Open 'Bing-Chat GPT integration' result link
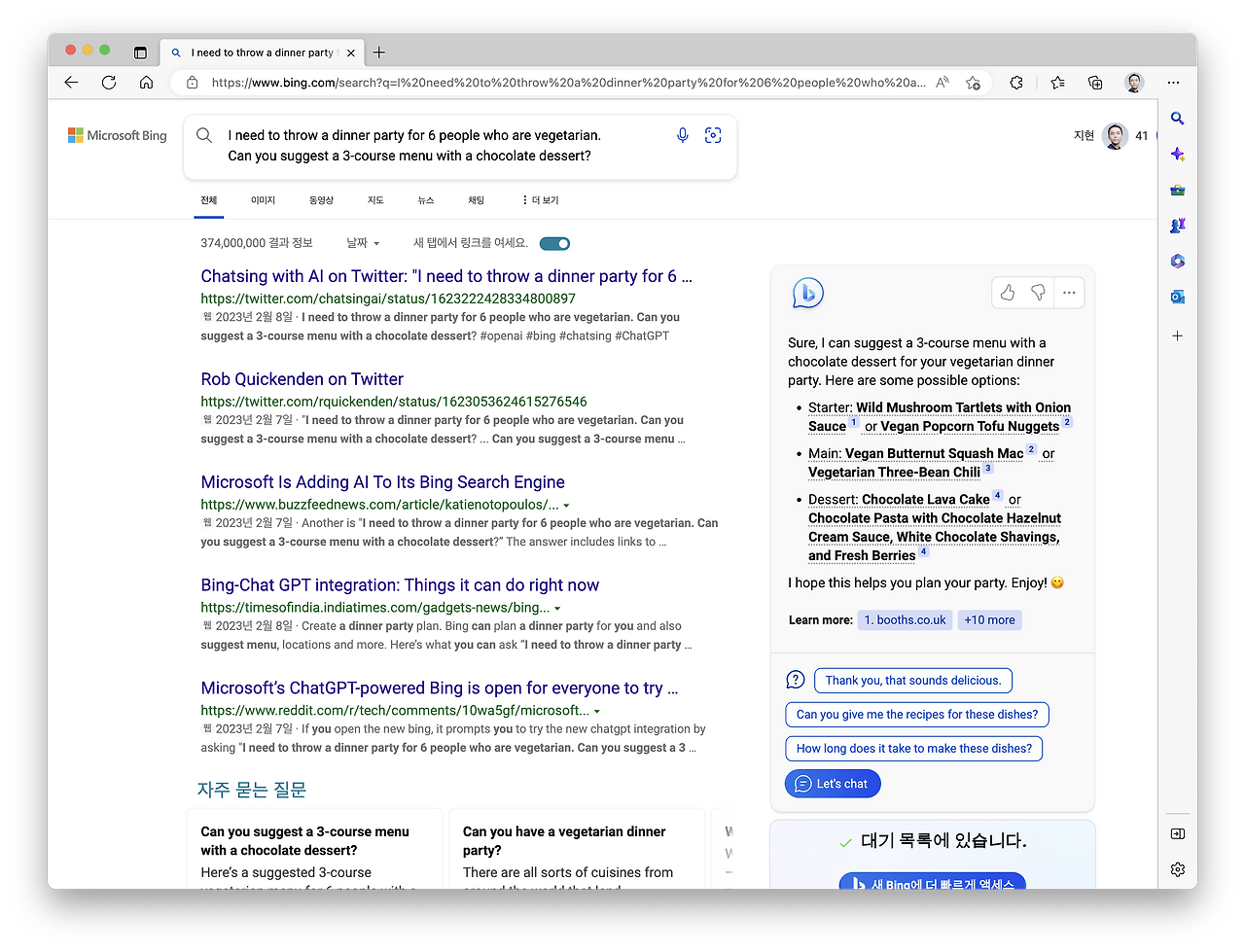 click(400, 585)
